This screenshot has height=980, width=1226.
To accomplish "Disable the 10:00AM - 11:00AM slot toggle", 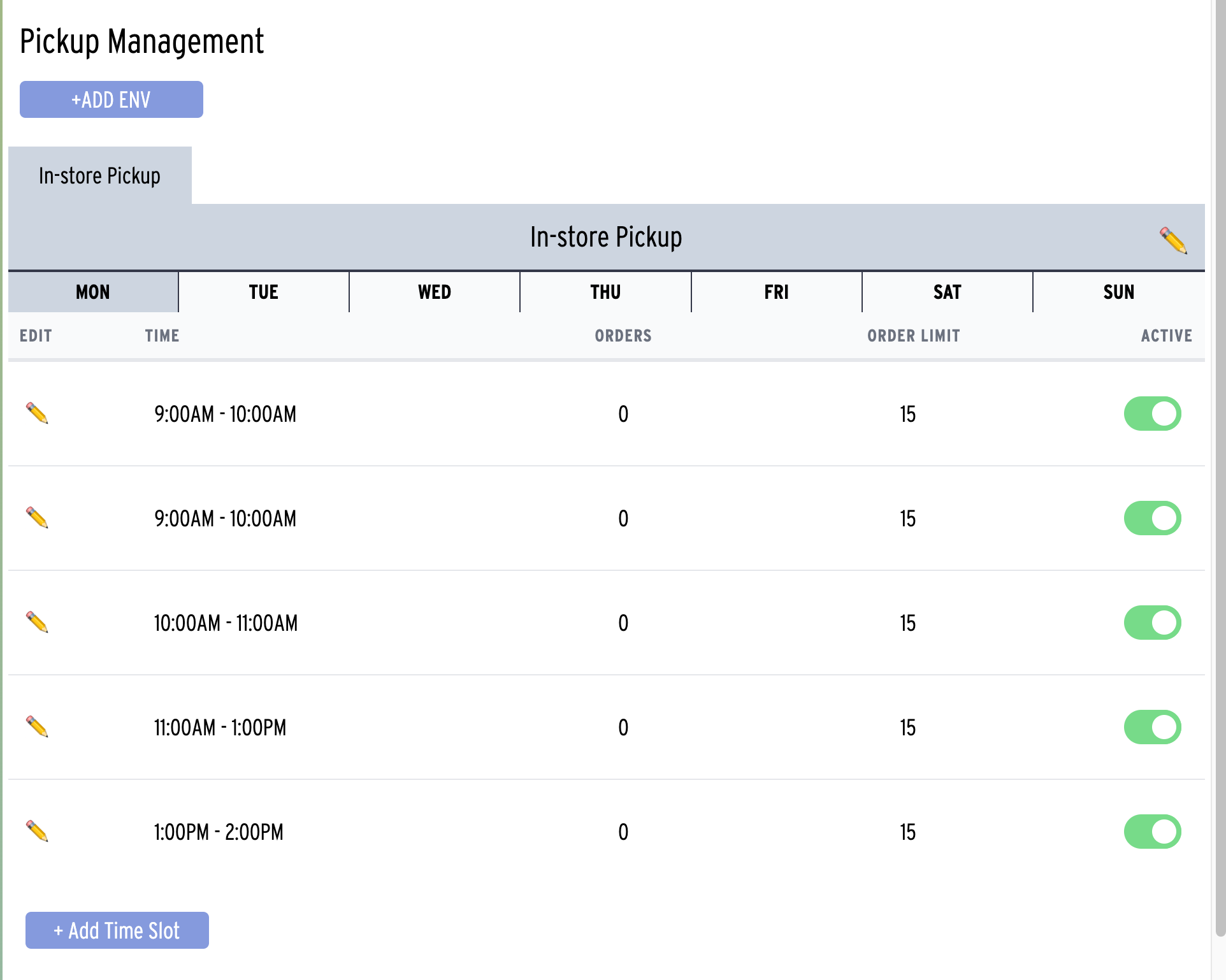I will point(1152,623).
